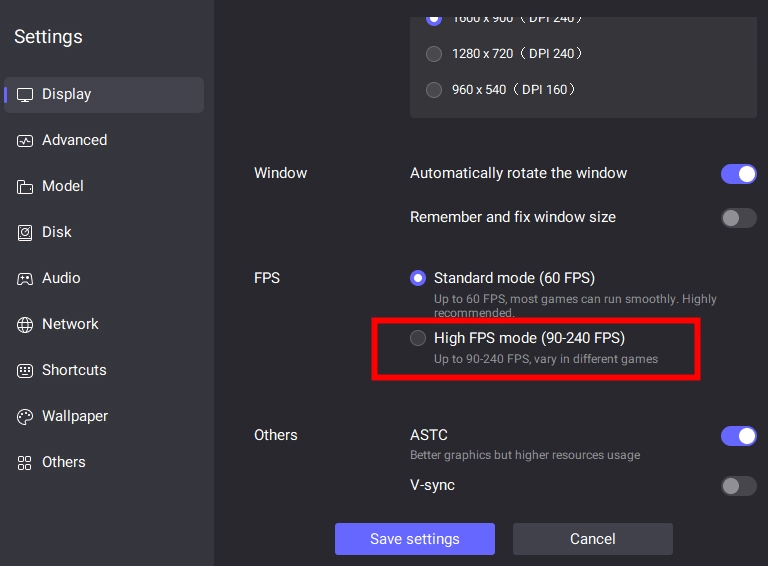Click the Network globe icon
This screenshot has width=768, height=566.
pos(25,325)
